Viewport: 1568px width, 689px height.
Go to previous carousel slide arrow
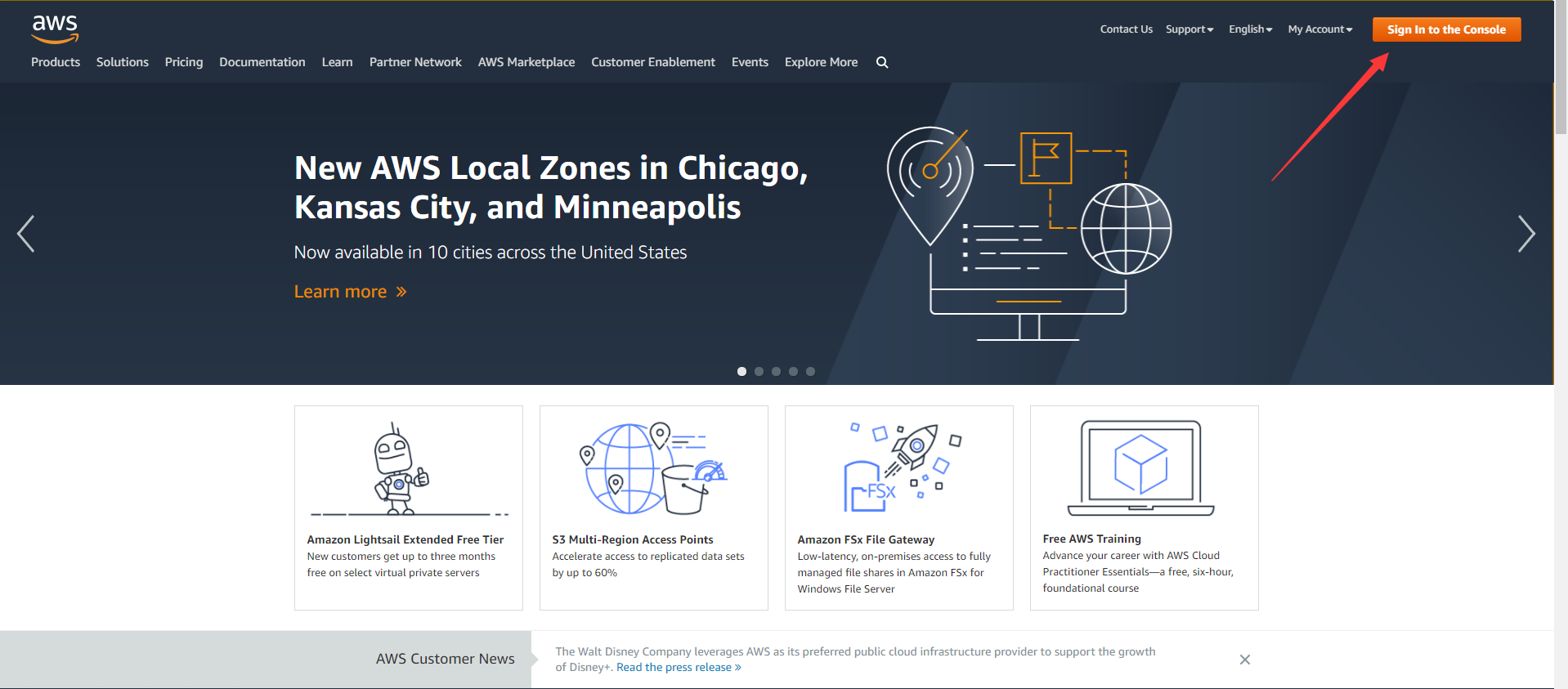click(x=26, y=234)
